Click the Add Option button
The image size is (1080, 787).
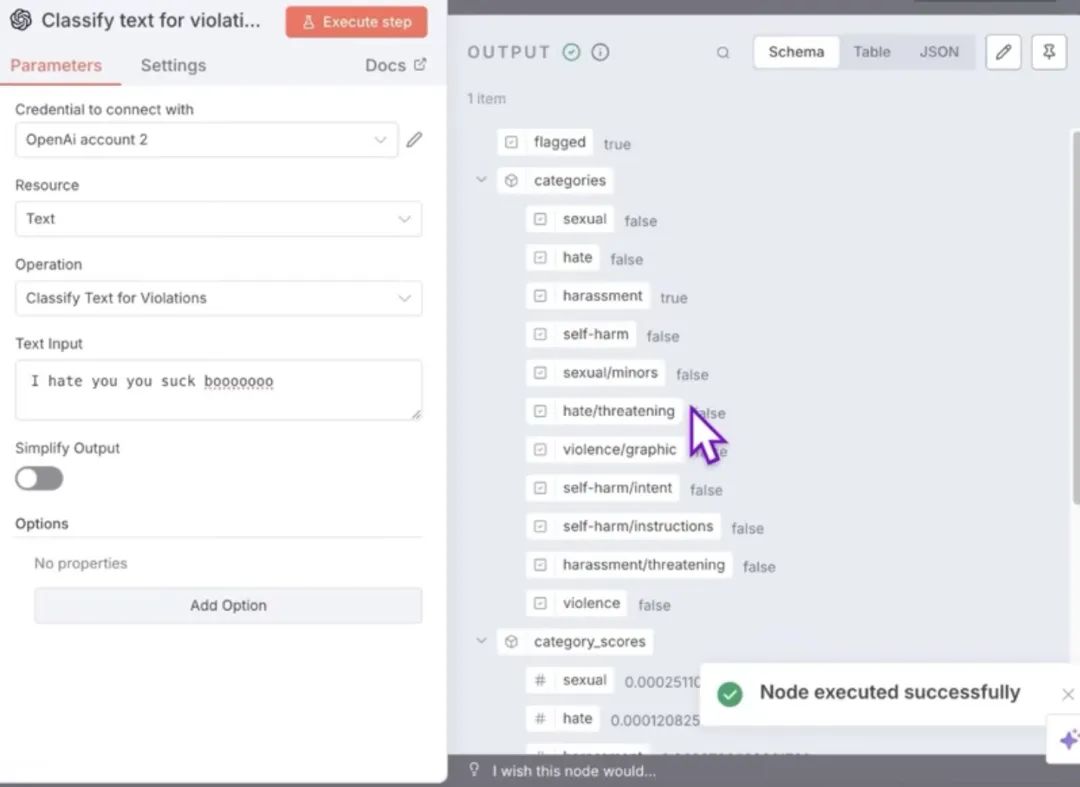tap(228, 605)
